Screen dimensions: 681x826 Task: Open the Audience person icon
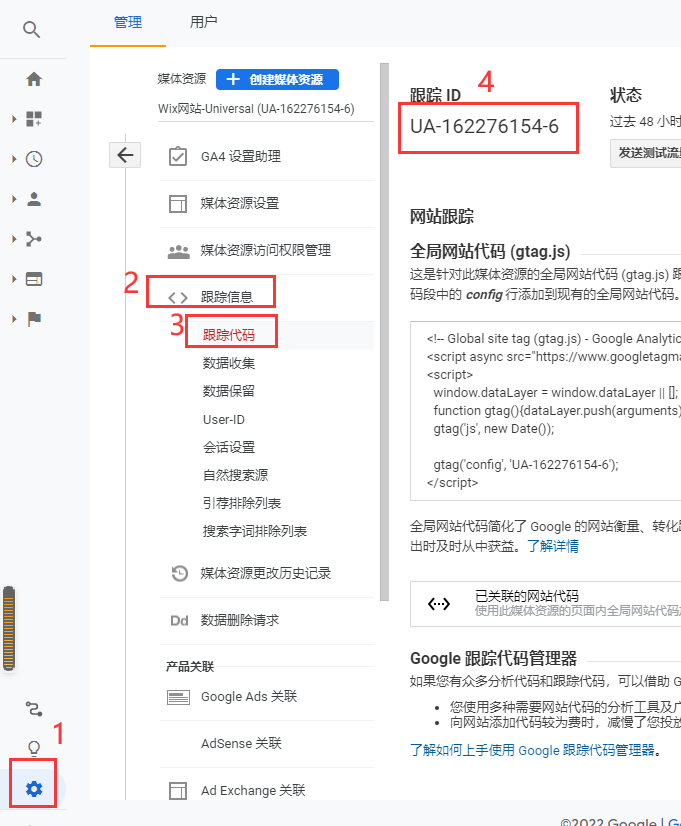tap(34, 199)
